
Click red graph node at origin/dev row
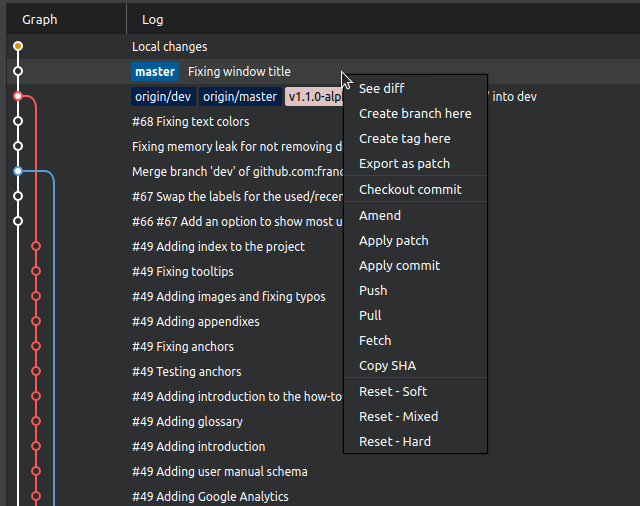18,96
